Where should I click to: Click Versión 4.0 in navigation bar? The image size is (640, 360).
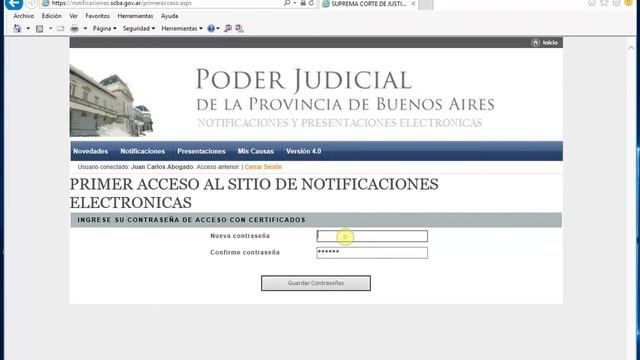303,151
